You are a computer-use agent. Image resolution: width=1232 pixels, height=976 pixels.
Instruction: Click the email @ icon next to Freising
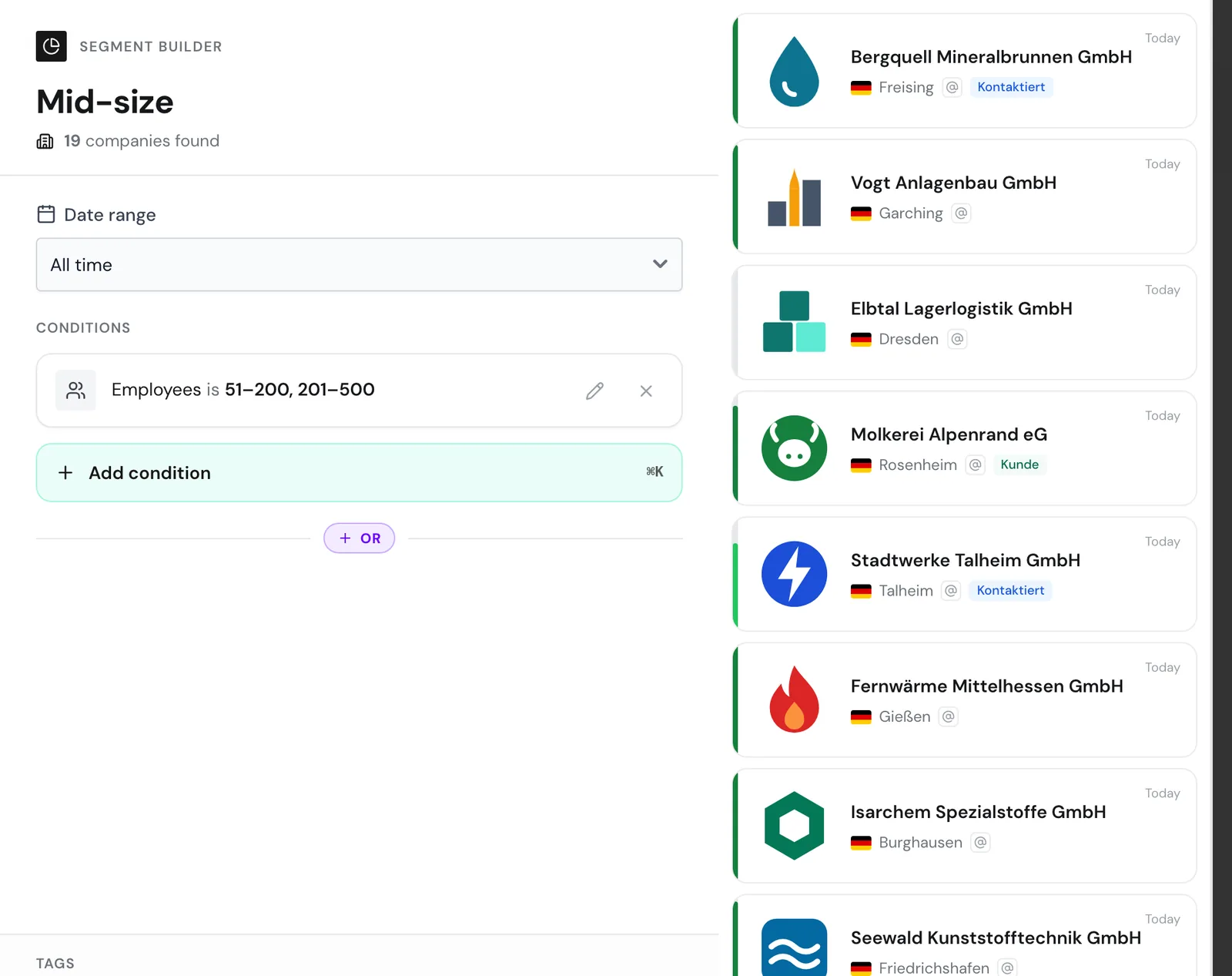click(952, 87)
